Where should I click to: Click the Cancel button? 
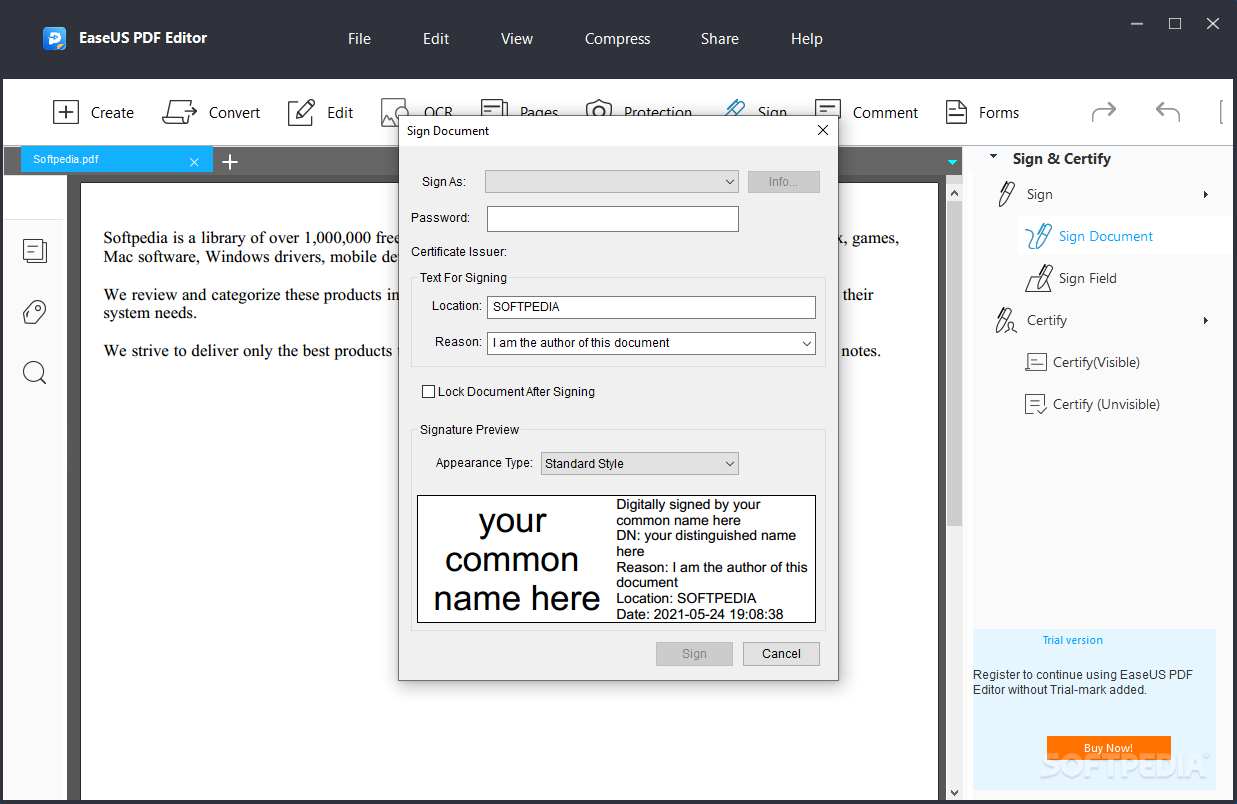coord(781,654)
